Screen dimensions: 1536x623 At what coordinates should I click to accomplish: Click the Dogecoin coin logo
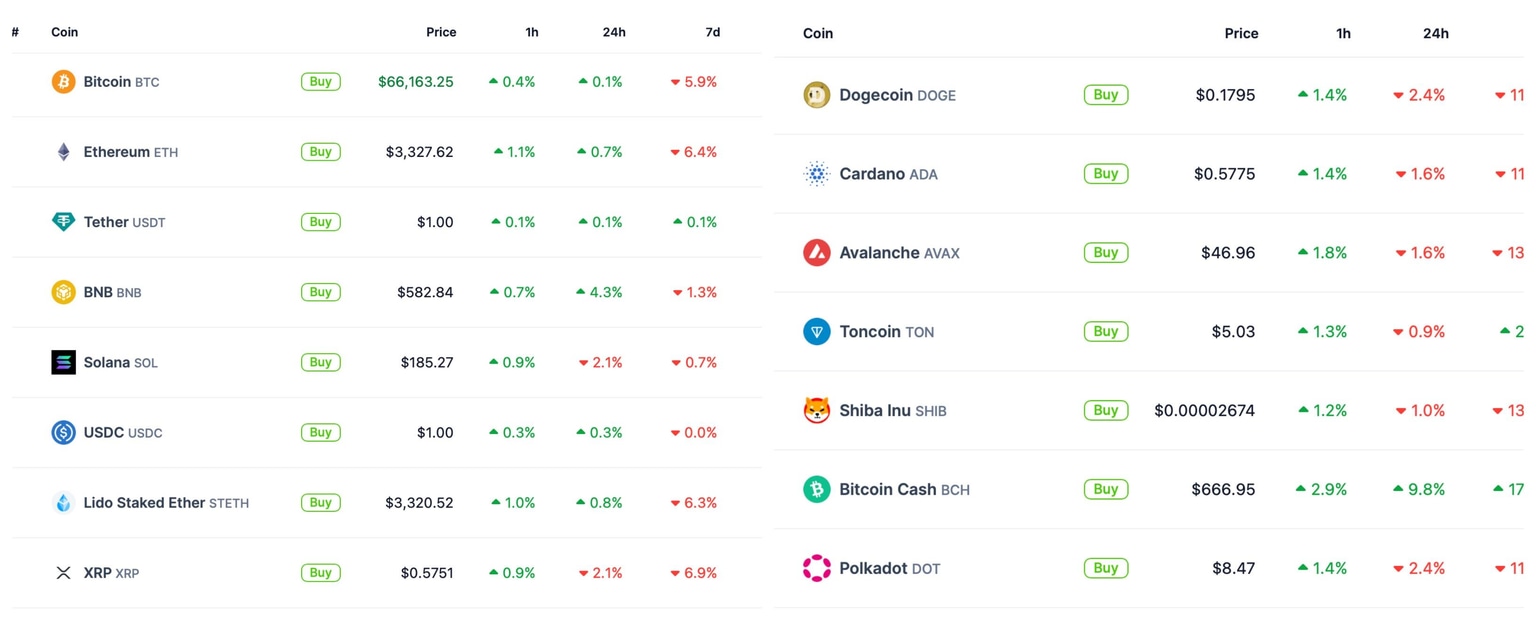coord(817,94)
